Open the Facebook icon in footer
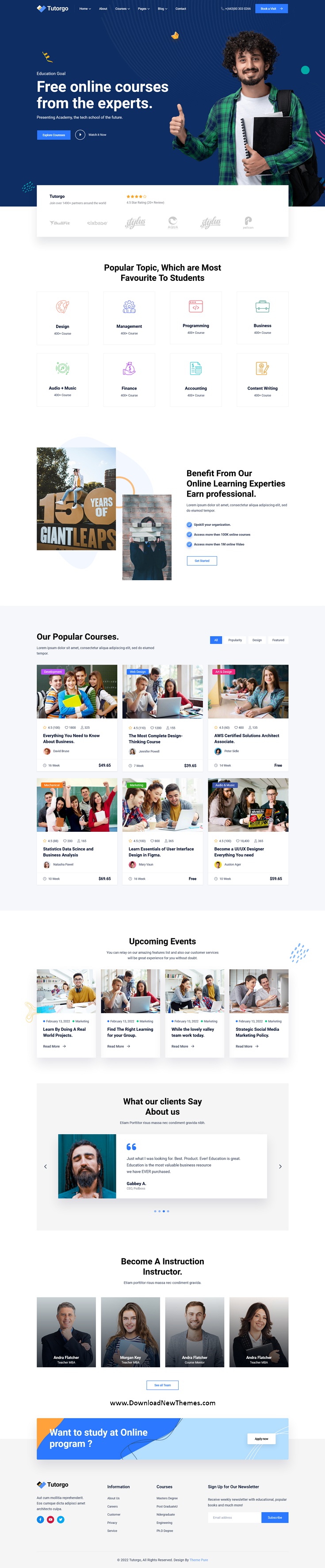The image size is (325, 1568). tap(40, 1519)
